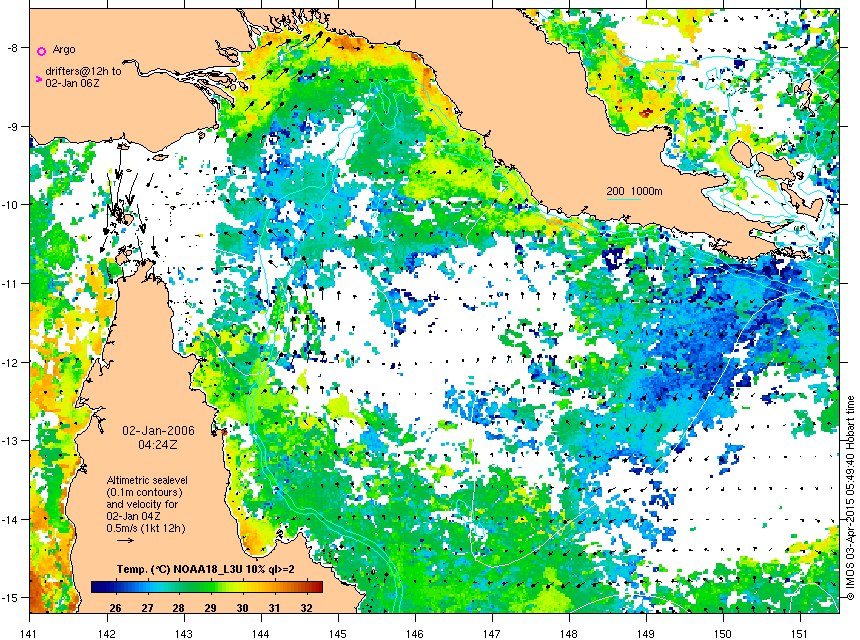Click longitude axis label 148
The width and height of the screenshot is (860, 640).
coord(569,634)
